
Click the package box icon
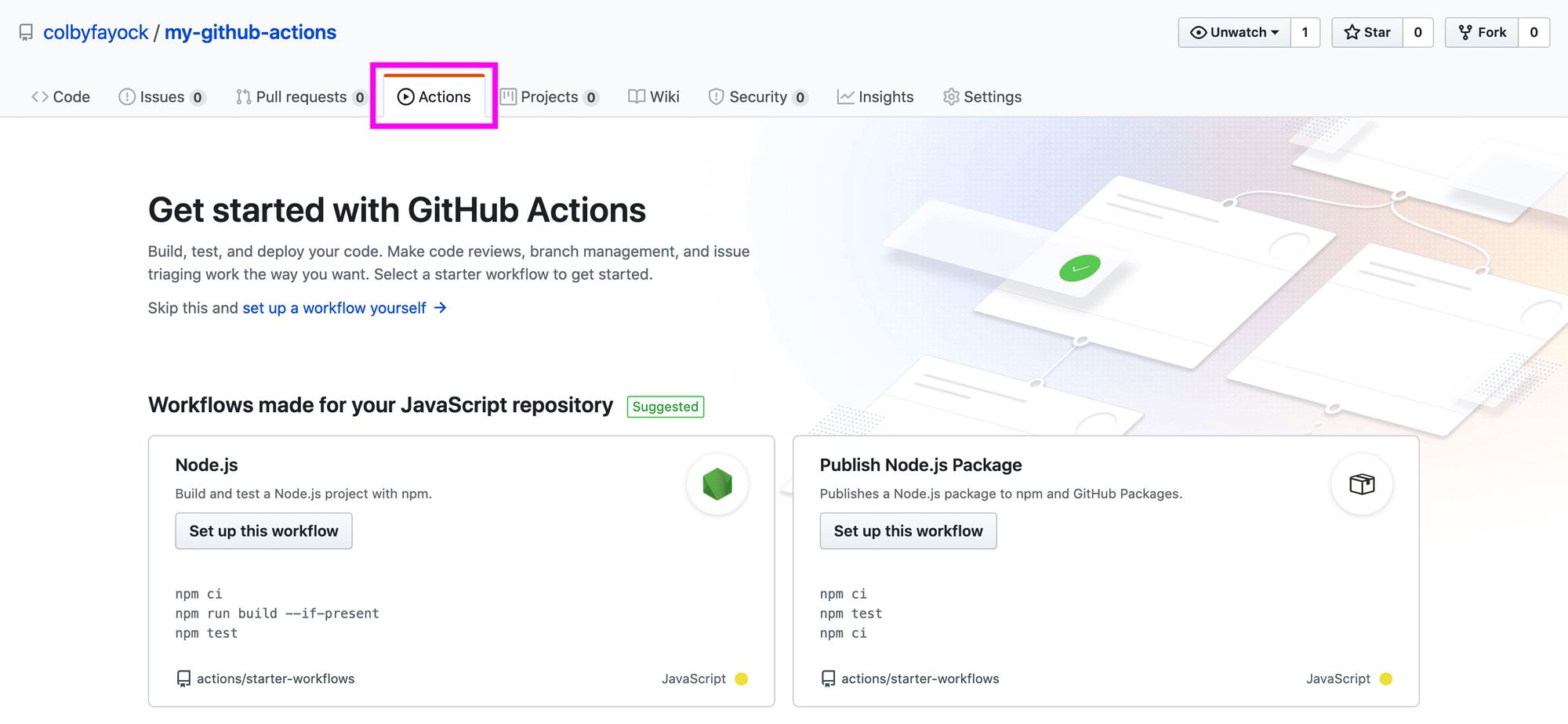[x=1362, y=484]
